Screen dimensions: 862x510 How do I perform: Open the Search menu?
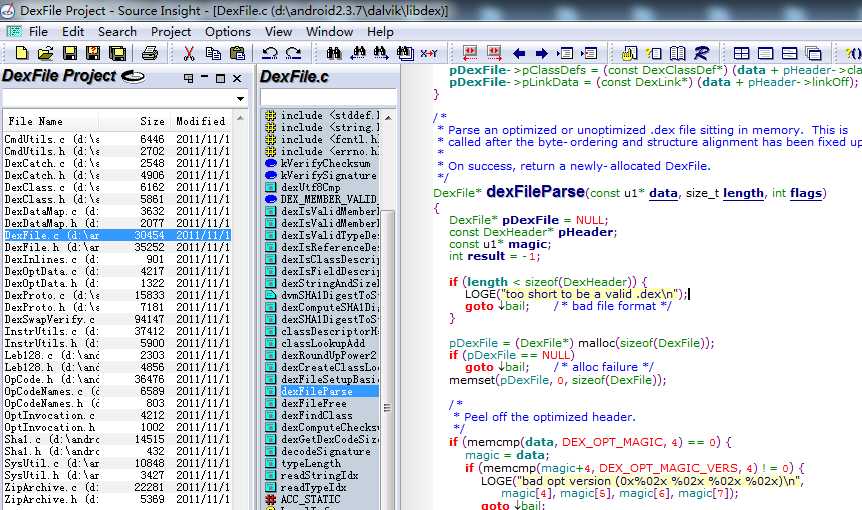117,32
